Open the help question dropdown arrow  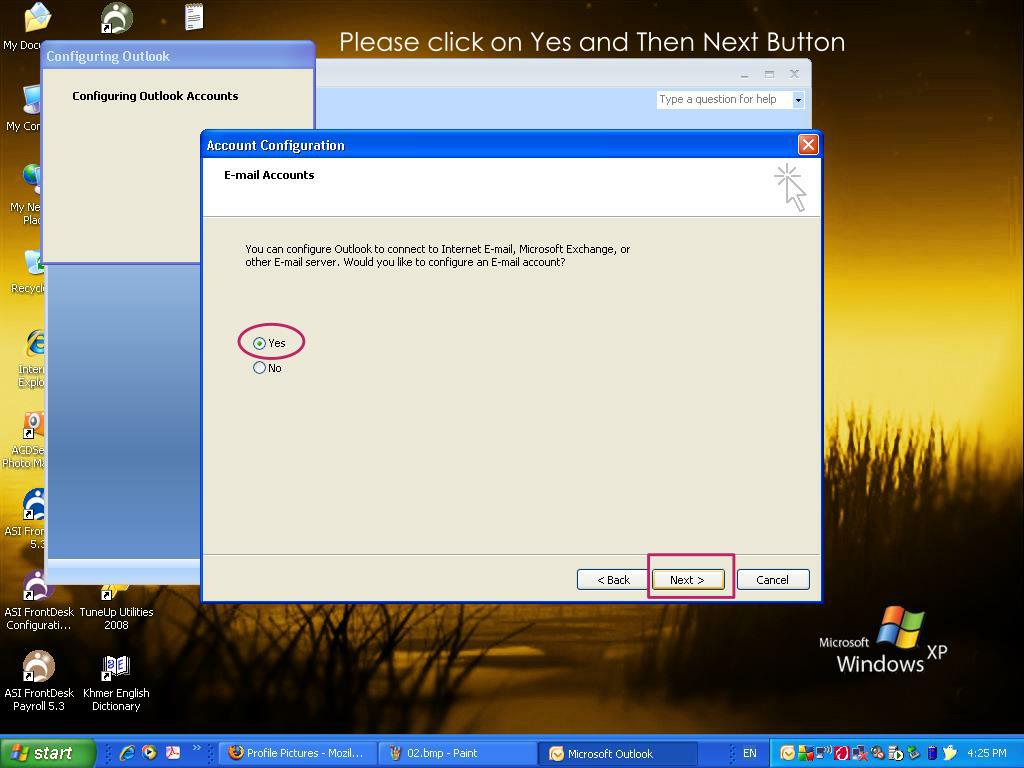pyautogui.click(x=798, y=100)
